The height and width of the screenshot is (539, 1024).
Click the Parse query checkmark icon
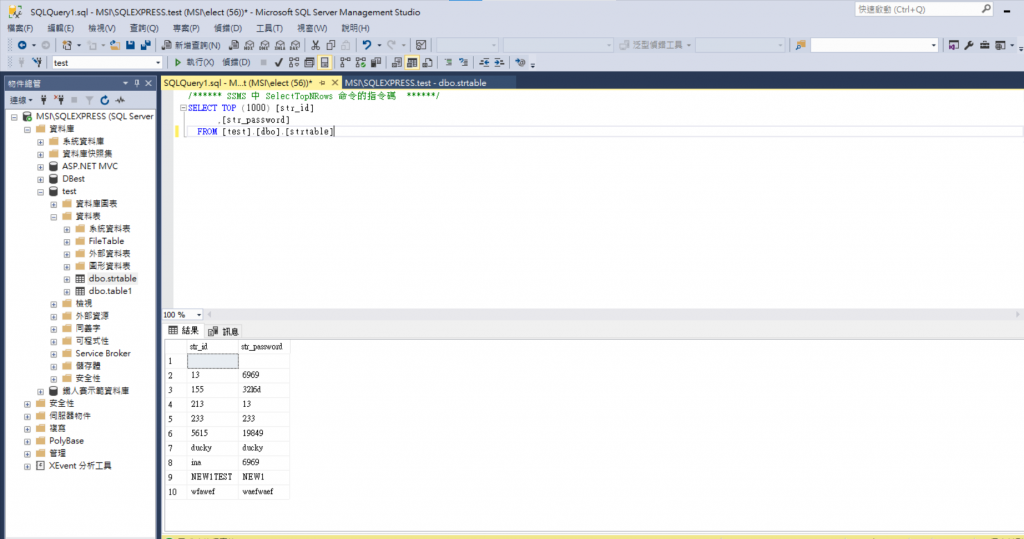click(x=279, y=63)
